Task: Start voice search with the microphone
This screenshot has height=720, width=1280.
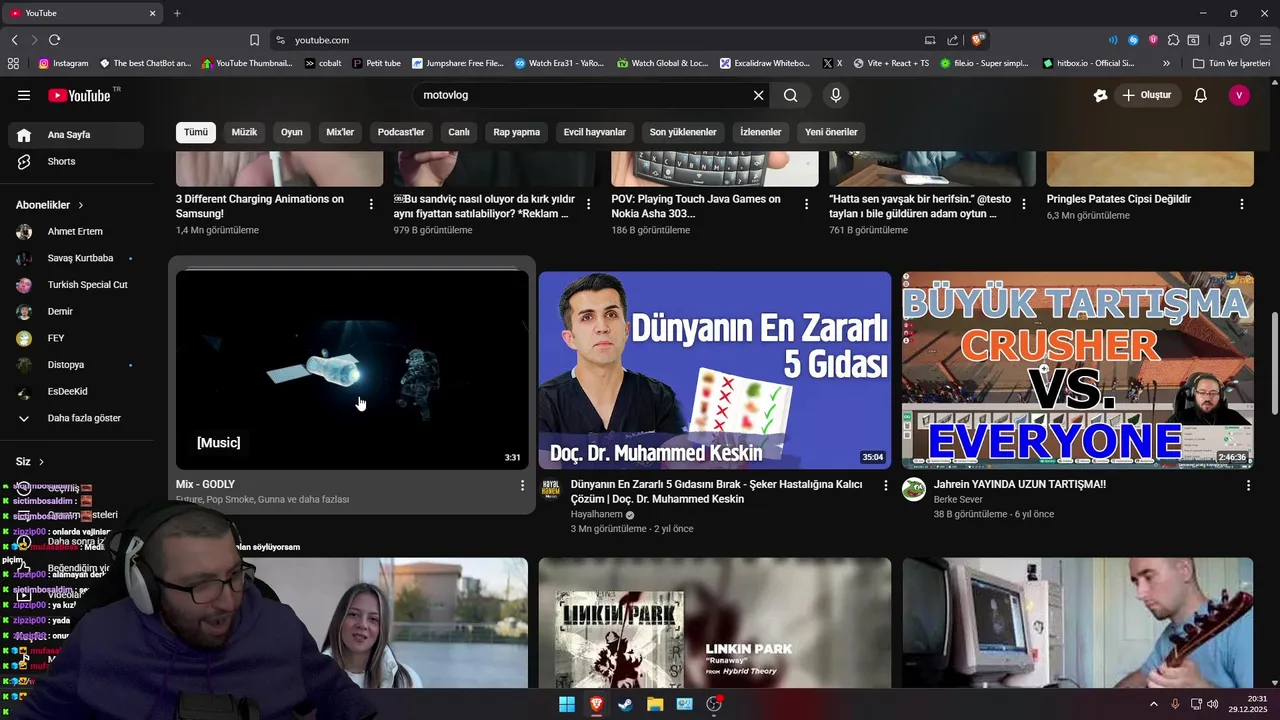Action: pos(836,95)
